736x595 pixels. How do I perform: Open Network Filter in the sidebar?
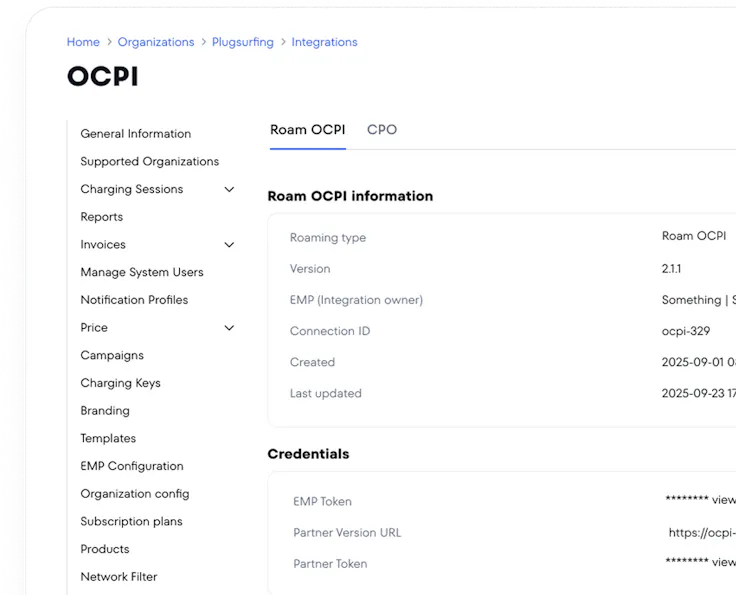point(119,577)
